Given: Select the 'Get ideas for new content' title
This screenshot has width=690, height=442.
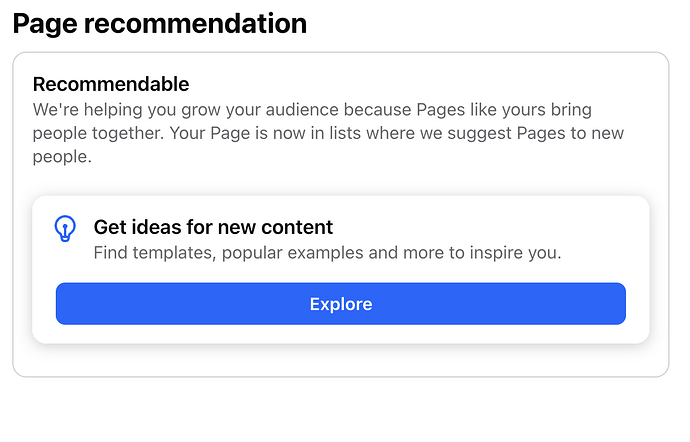Looking at the screenshot, I should (213, 227).
